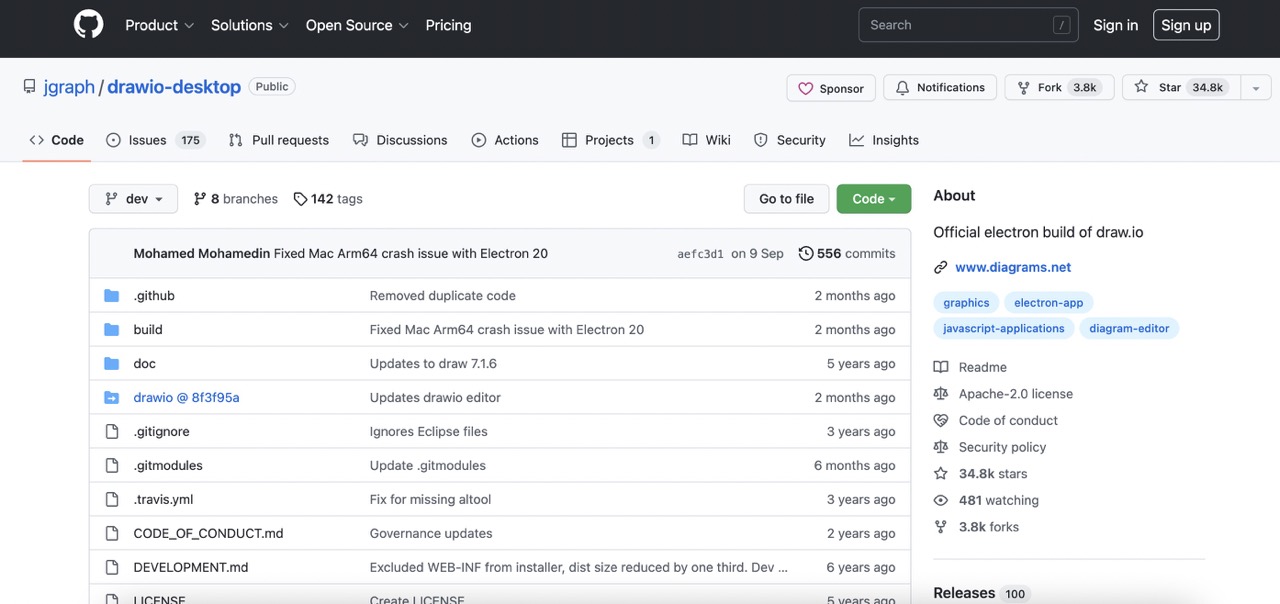Open the Pull requests tab
This screenshot has width=1280, height=604.
click(279, 140)
